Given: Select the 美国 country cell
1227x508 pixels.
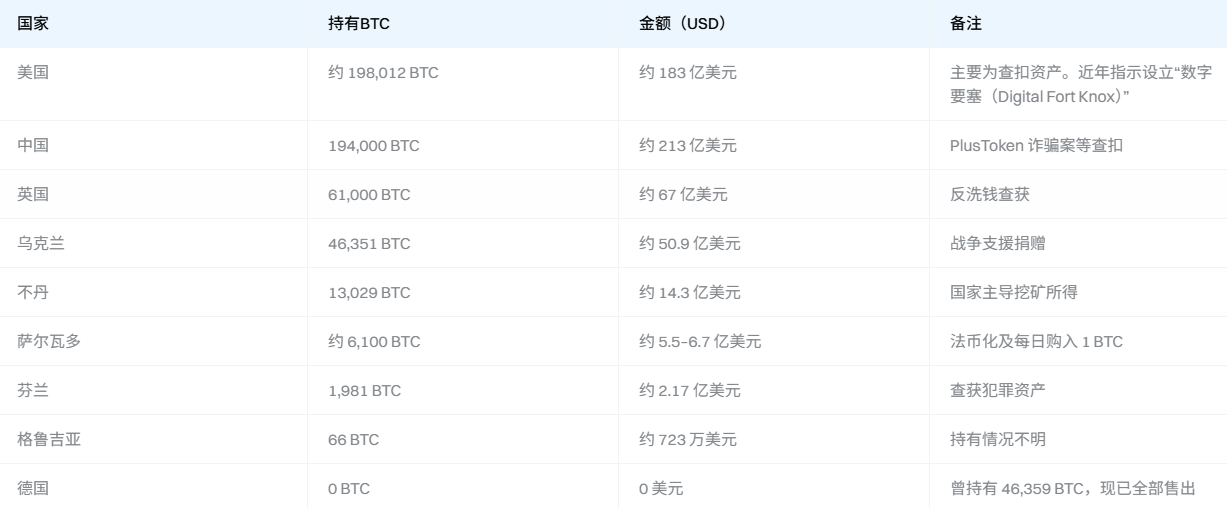Looking at the screenshot, I should (x=33, y=73).
